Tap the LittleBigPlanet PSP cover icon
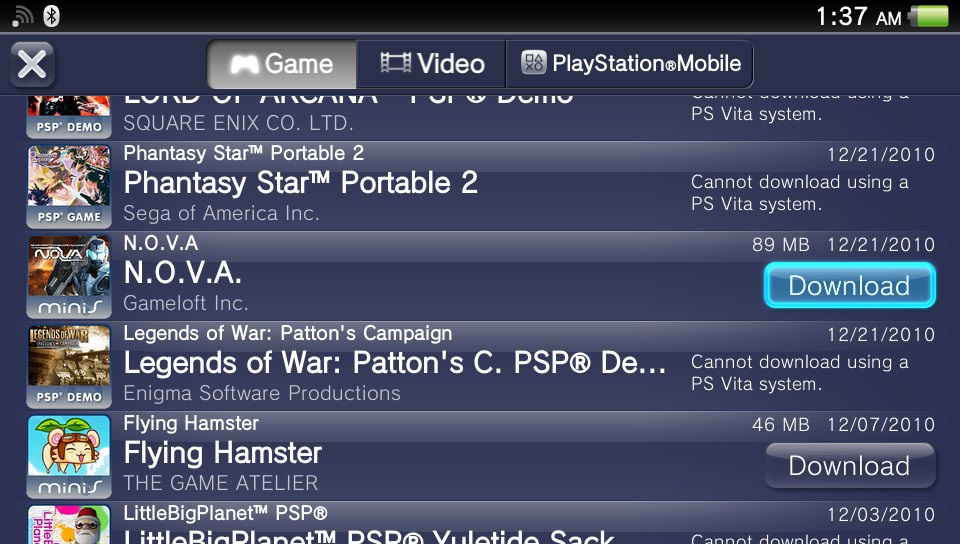The height and width of the screenshot is (544, 960). coord(69,524)
